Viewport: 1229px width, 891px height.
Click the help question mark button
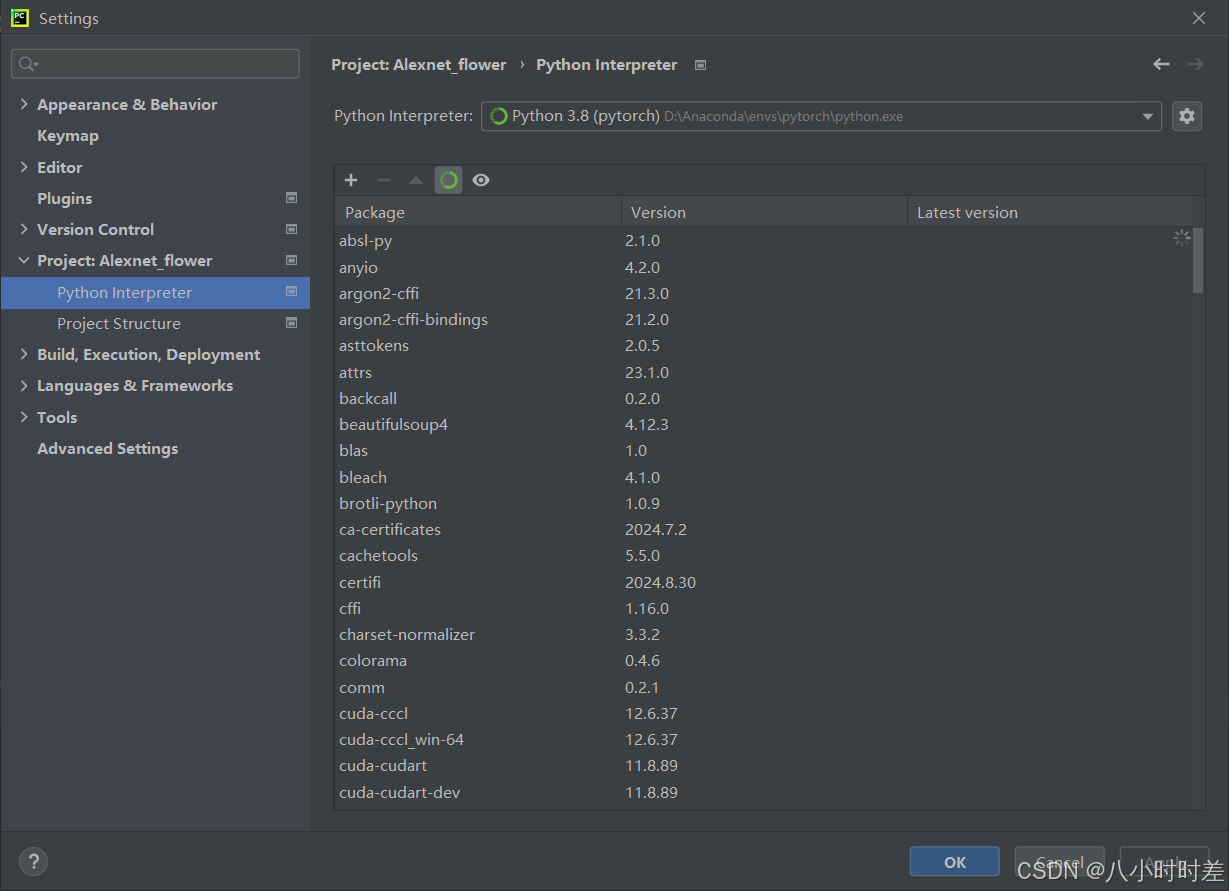33,861
